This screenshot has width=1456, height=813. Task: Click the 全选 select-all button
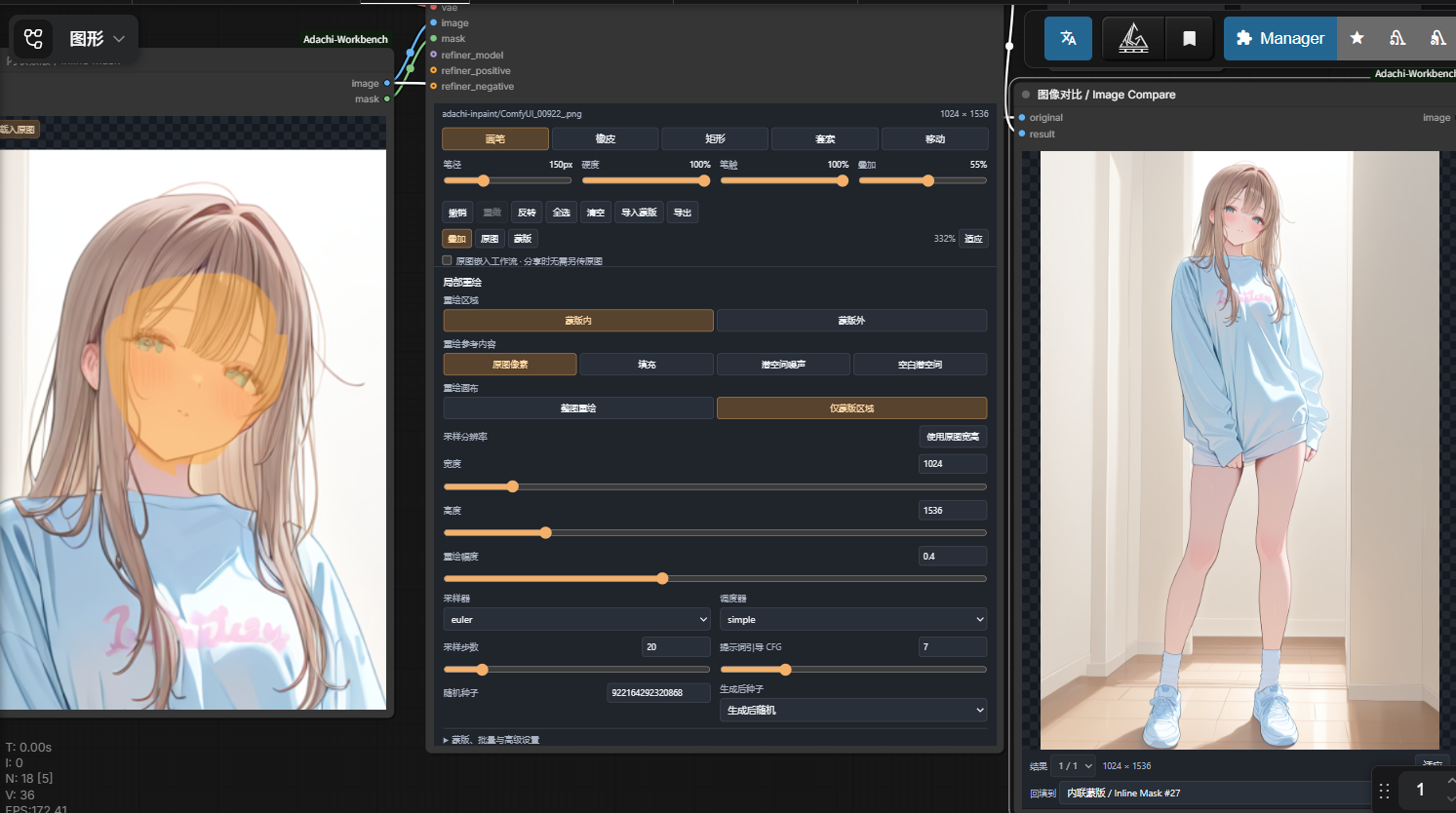tap(562, 213)
